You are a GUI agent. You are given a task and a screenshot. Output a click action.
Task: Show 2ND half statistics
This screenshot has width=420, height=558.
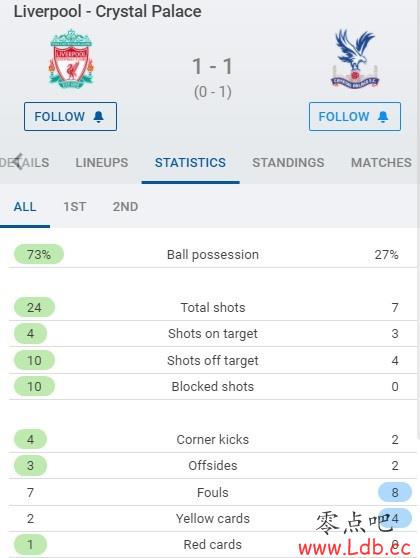coord(125,207)
